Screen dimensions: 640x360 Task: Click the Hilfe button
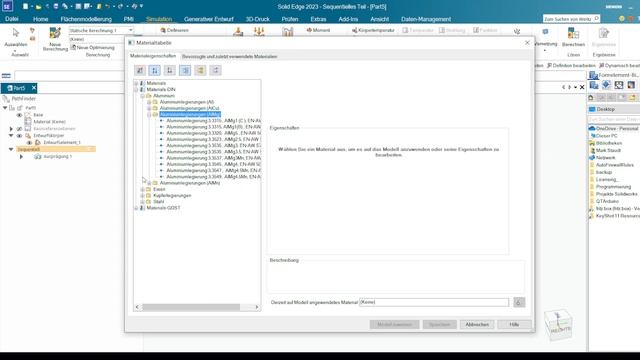514,324
